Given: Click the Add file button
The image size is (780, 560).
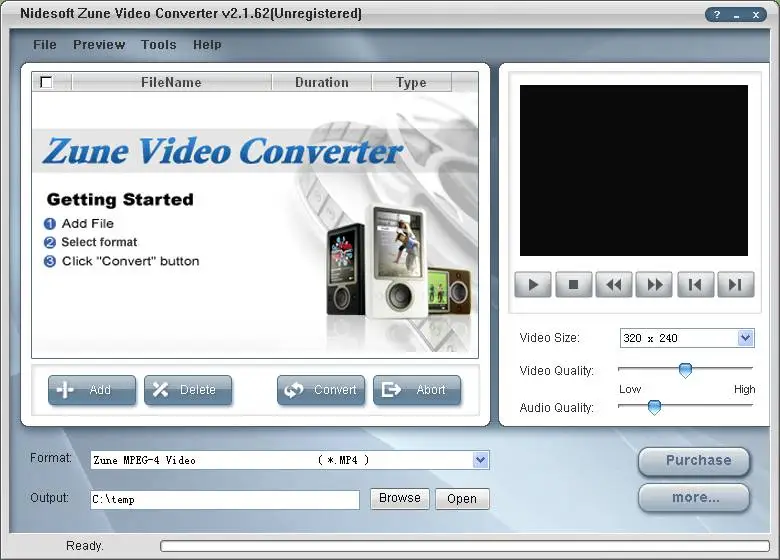Looking at the screenshot, I should 92,390.
